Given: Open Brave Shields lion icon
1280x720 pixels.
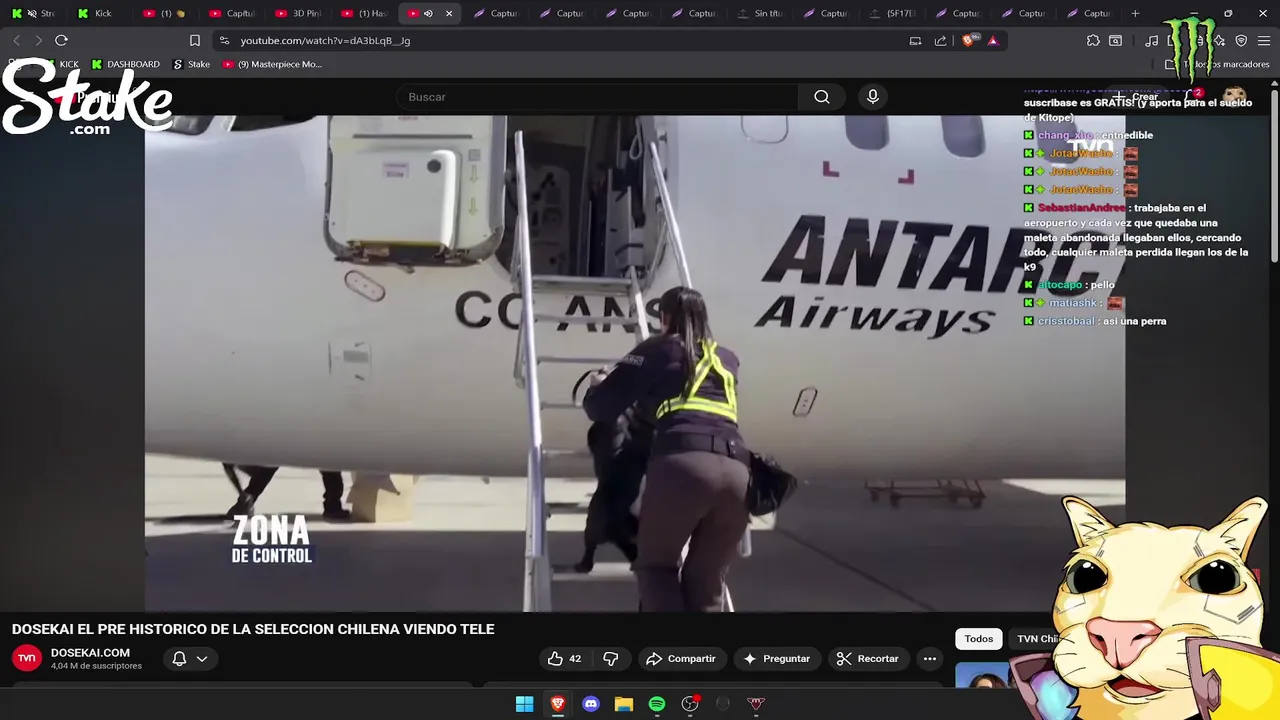Looking at the screenshot, I should [968, 40].
